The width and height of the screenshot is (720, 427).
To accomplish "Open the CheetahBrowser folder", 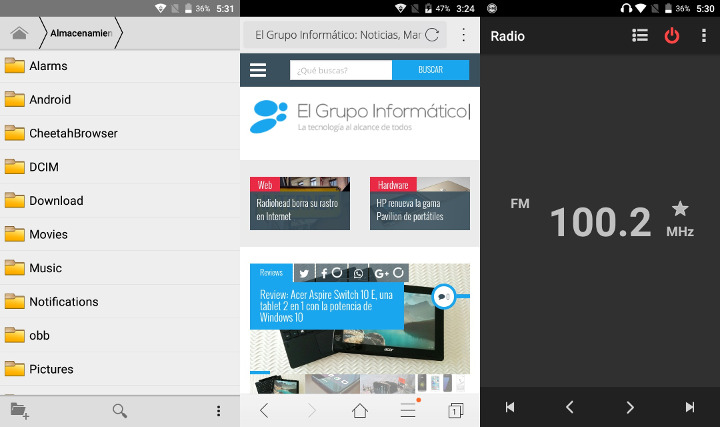I will pyautogui.click(x=120, y=133).
